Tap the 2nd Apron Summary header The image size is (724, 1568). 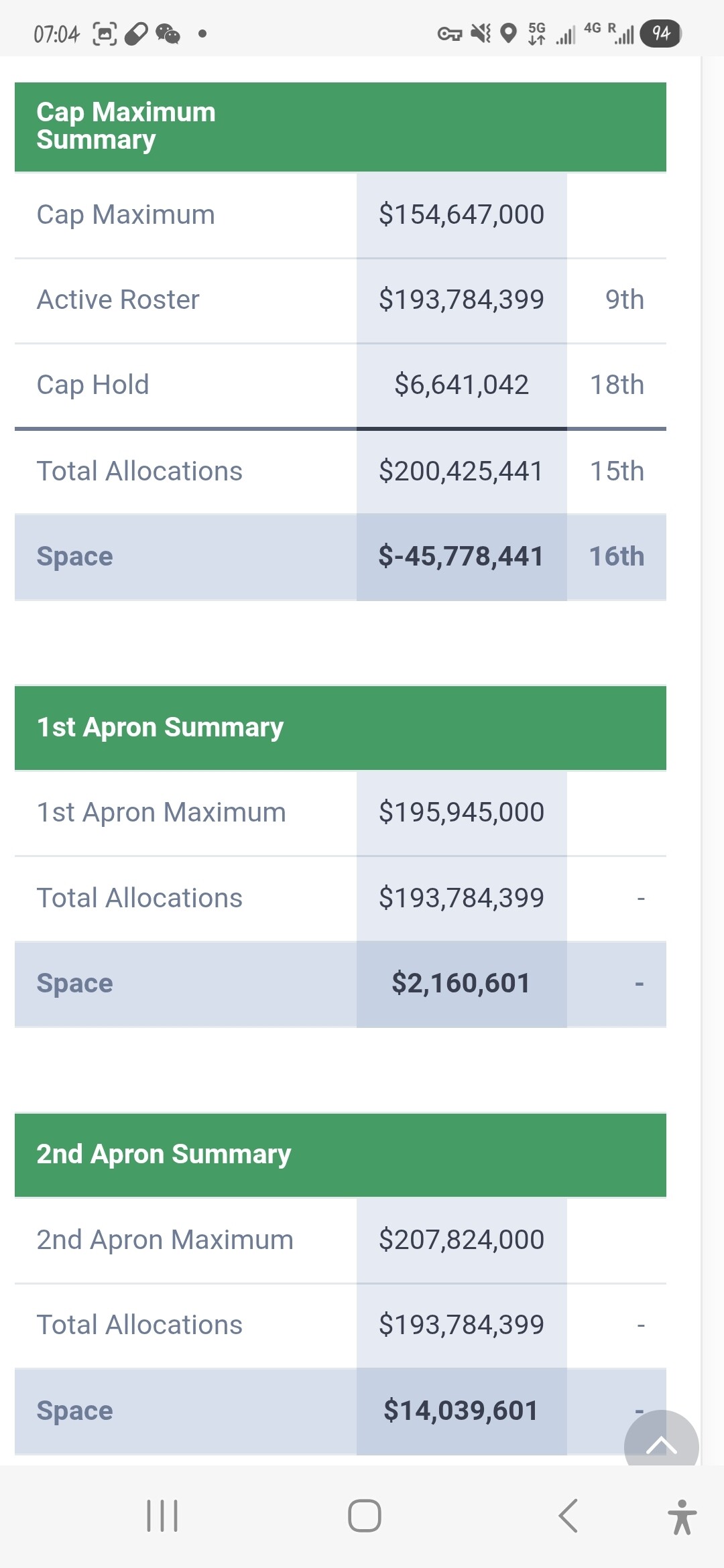pos(164,1155)
